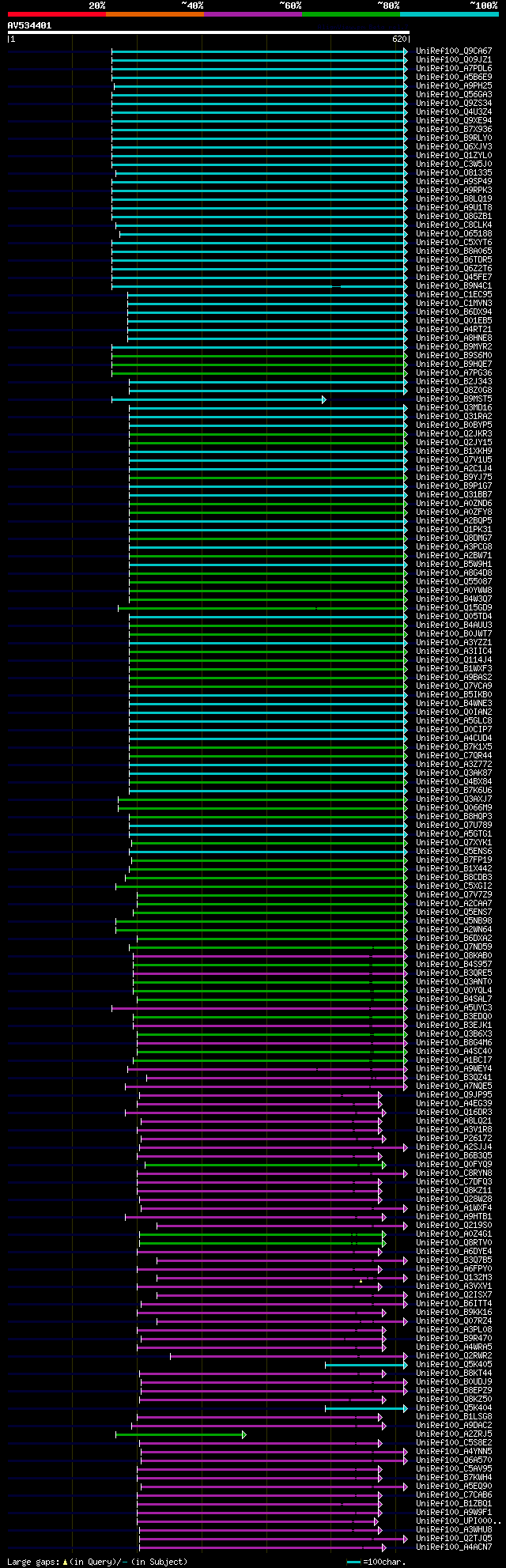506x1568 pixels.
Task: Click the orange ~40% identity legend segment
Action: tap(154, 14)
